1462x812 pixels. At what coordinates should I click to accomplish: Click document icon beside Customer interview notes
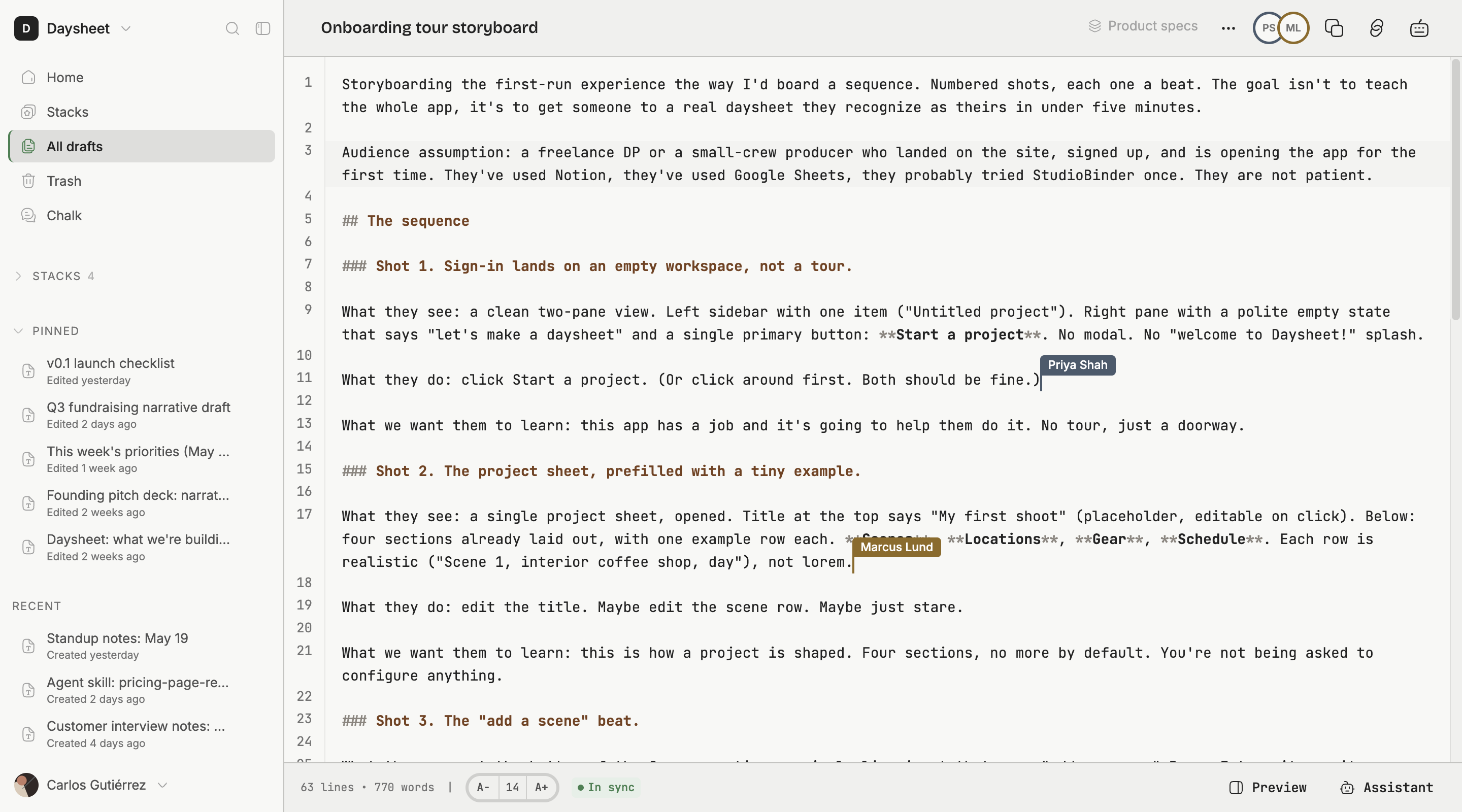[28, 734]
